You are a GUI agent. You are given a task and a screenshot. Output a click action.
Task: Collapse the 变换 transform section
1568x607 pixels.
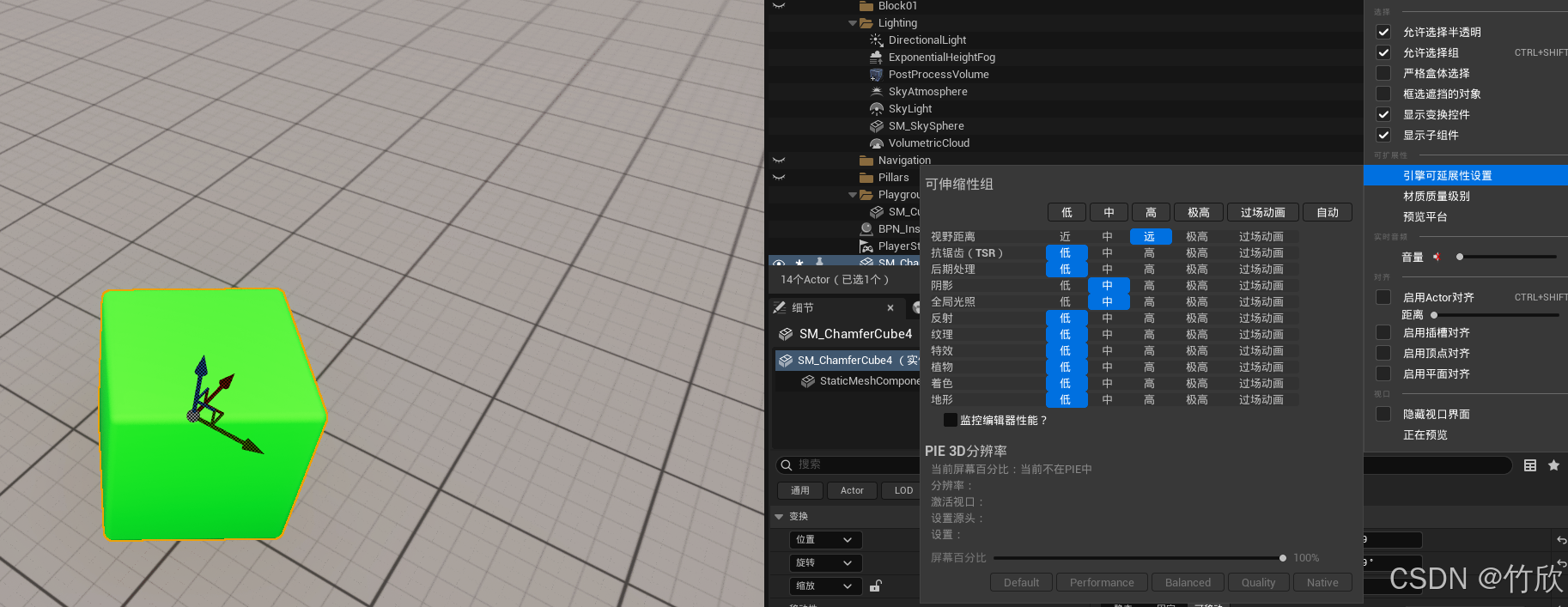click(x=779, y=517)
